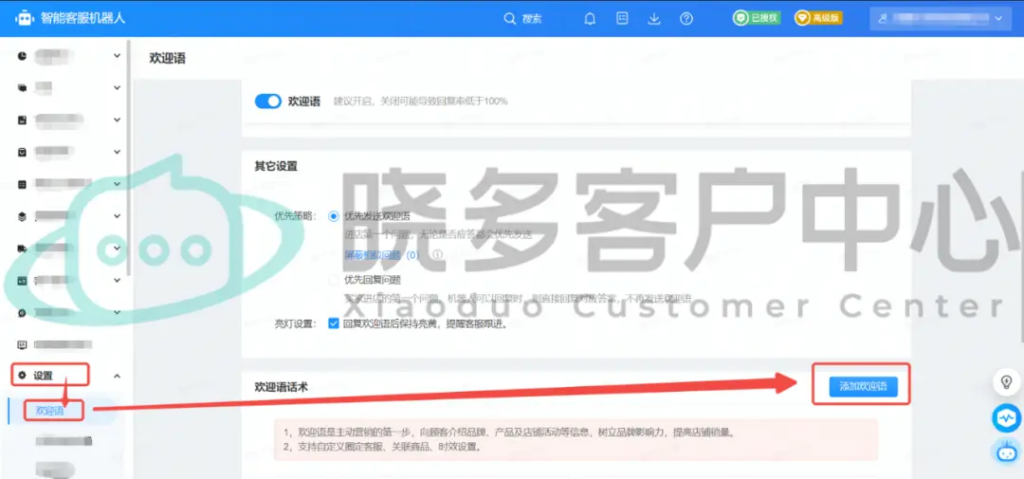Click the gear icon beside 设置
The width and height of the screenshot is (1024, 479).
(22, 376)
